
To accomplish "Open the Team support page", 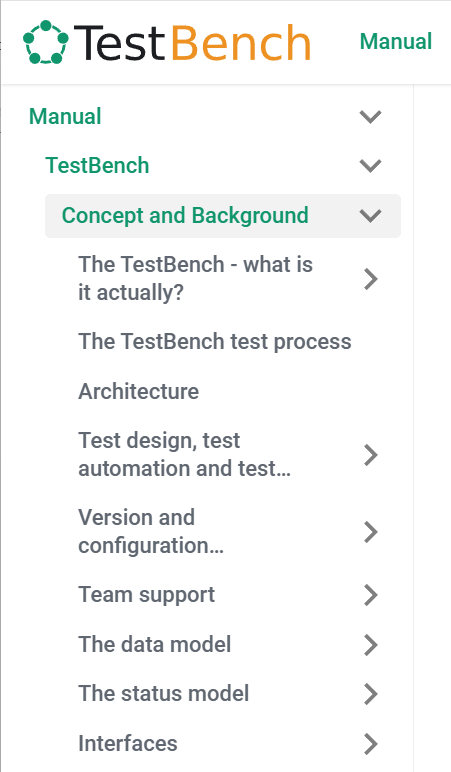I will (x=146, y=595).
